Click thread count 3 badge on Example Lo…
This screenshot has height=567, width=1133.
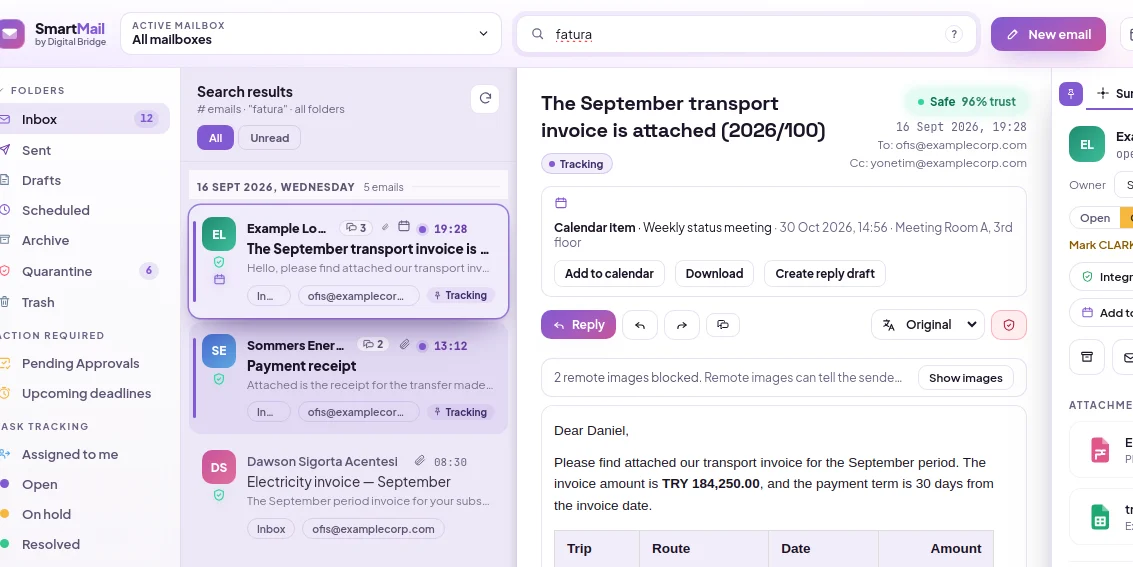[x=356, y=228]
